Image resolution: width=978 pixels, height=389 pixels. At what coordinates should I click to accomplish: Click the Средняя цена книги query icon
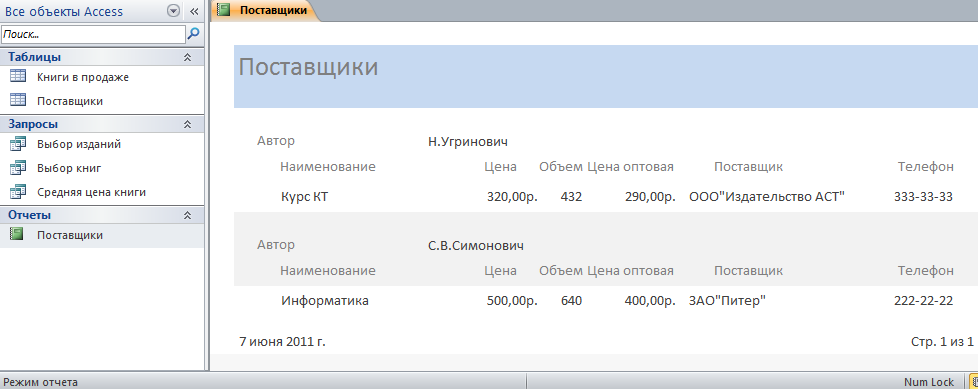tap(18, 191)
